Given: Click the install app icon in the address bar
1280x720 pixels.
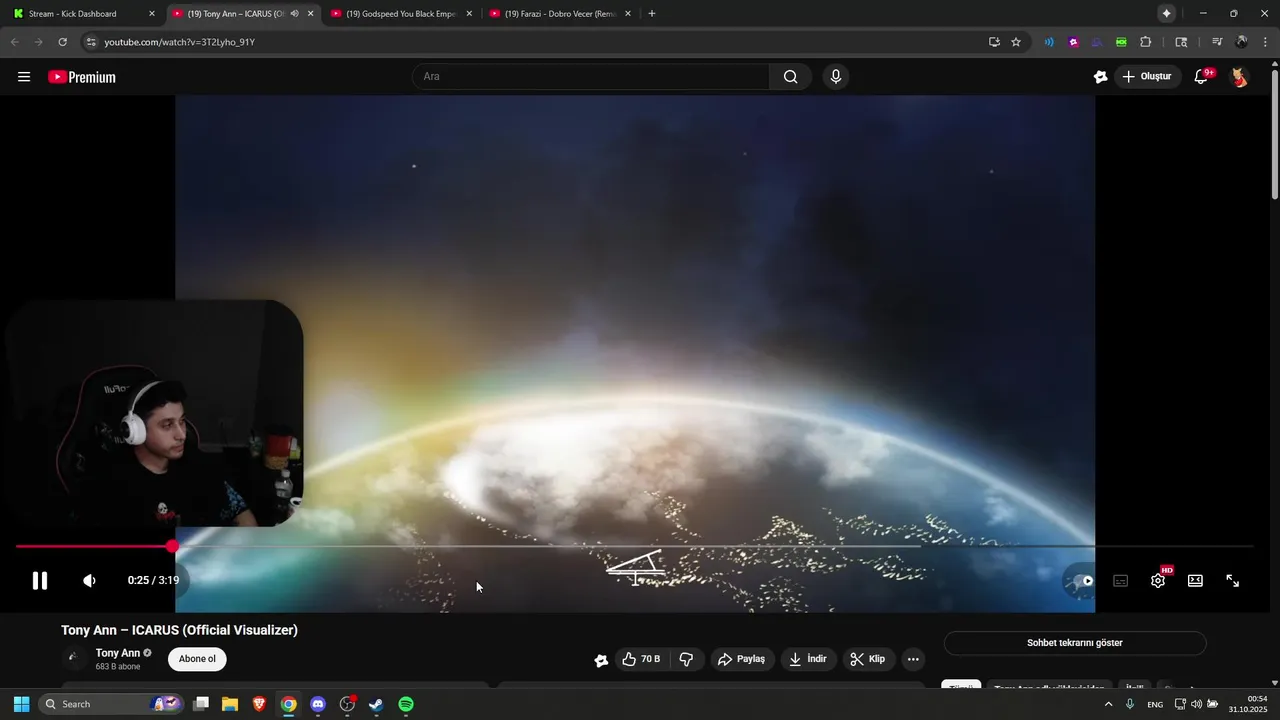Looking at the screenshot, I should (994, 42).
